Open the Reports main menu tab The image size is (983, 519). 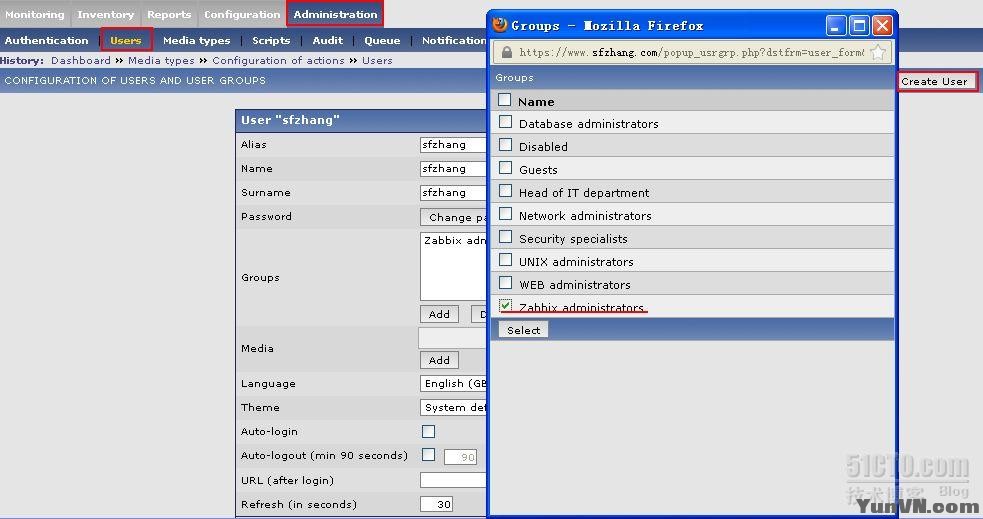point(169,14)
